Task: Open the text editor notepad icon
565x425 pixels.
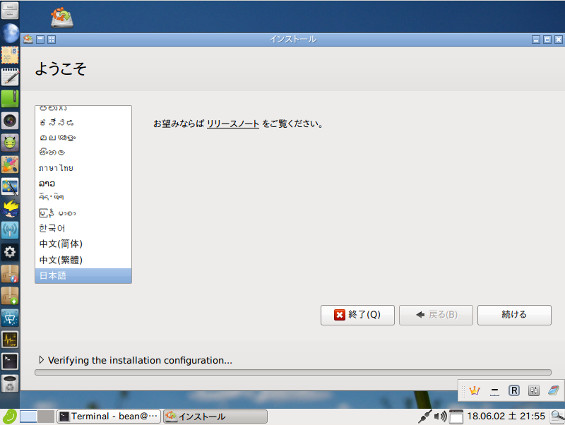Action: click(x=10, y=77)
